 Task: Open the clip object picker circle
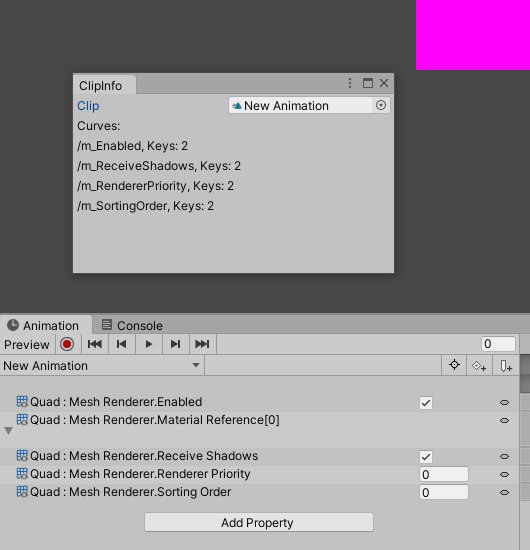coord(381,105)
